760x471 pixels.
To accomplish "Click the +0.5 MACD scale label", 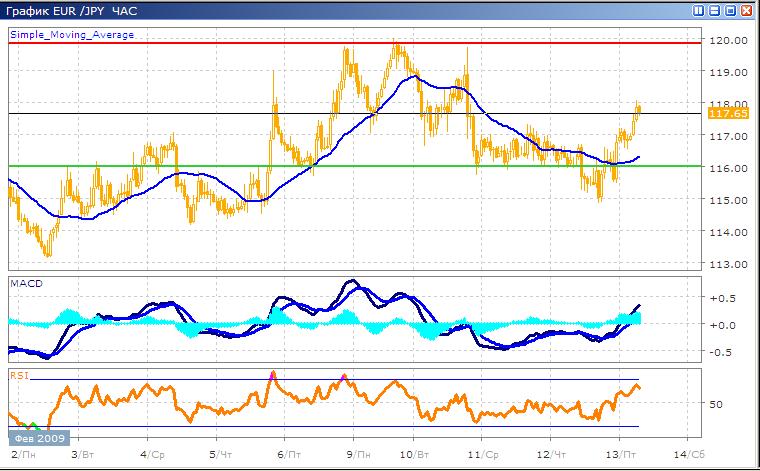I will coord(720,298).
